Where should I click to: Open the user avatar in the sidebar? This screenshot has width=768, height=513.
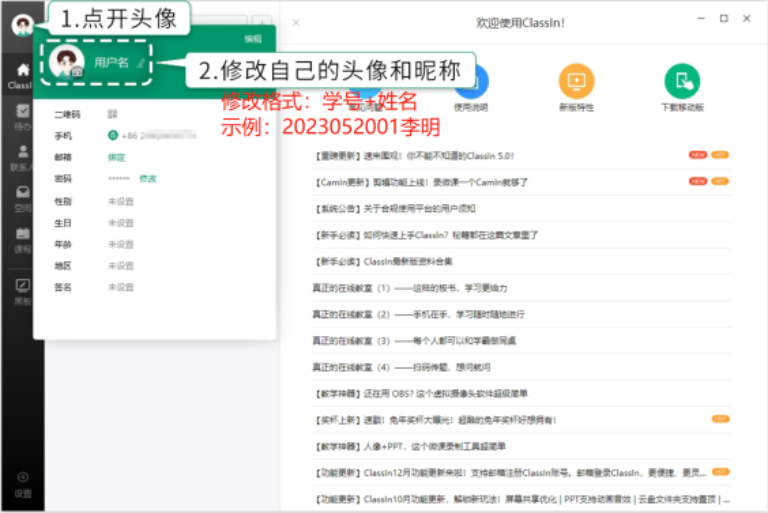click(22, 25)
